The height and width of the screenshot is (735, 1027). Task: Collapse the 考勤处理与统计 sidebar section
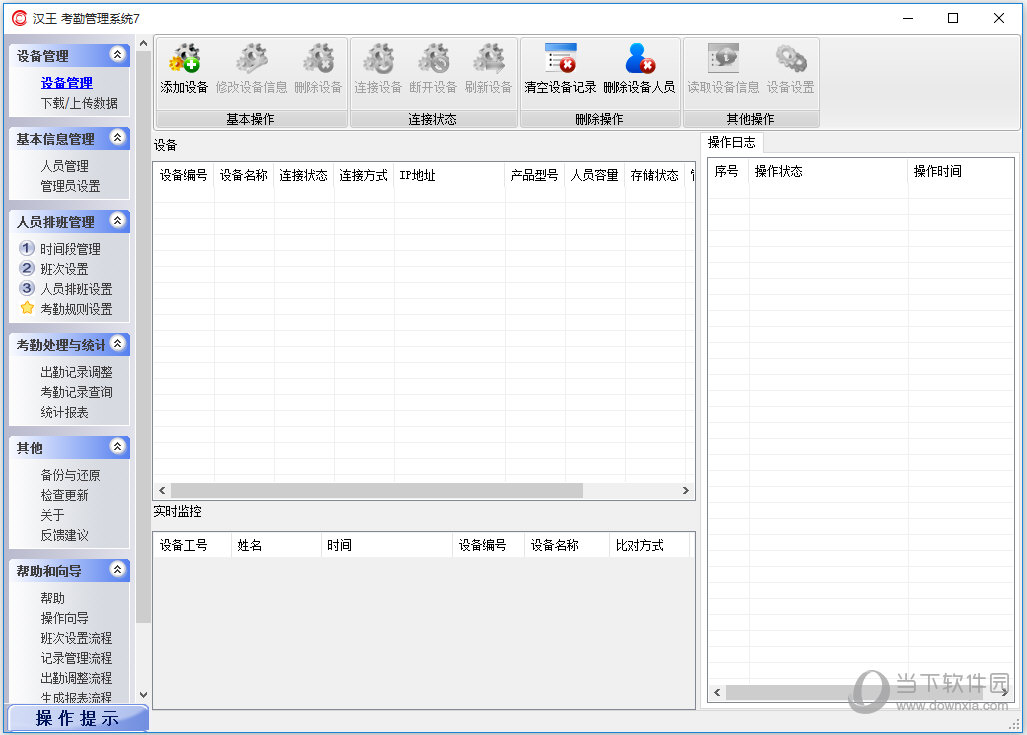[x=117, y=344]
